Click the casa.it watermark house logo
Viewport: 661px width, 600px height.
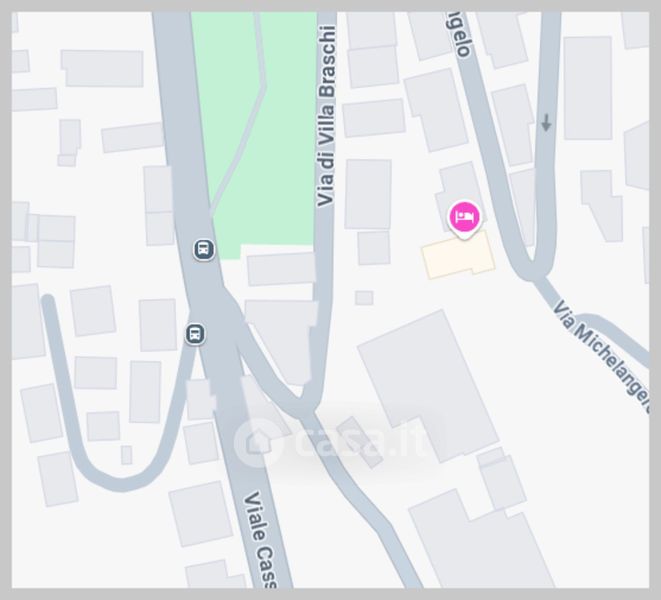258,442
